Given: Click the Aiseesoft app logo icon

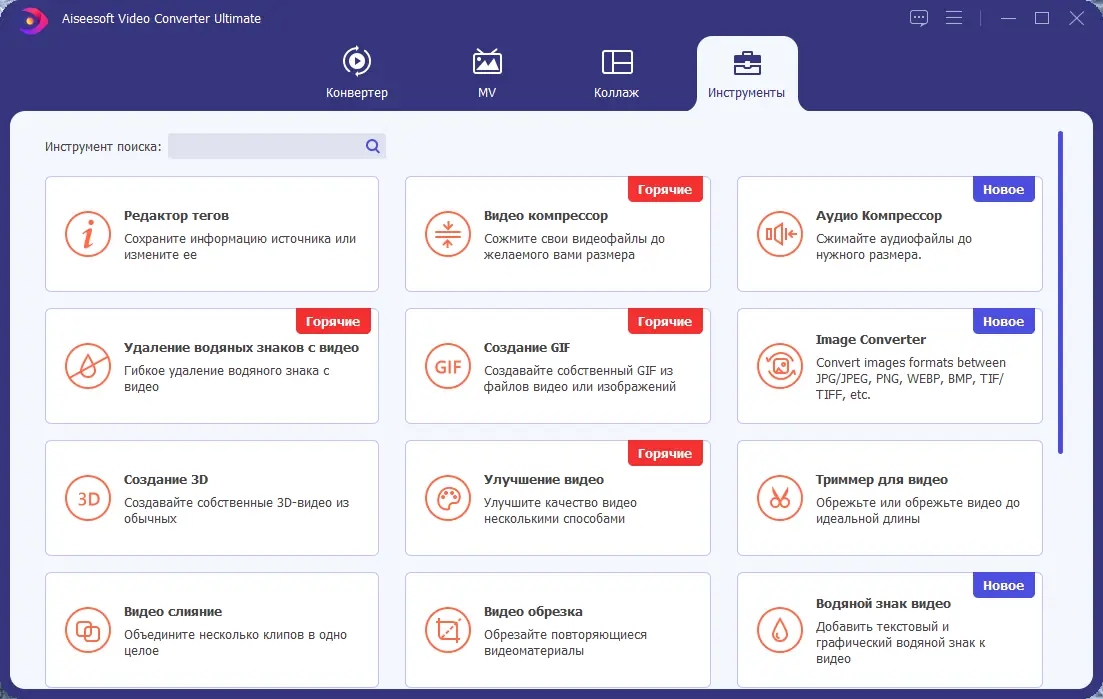Looking at the screenshot, I should (32, 19).
